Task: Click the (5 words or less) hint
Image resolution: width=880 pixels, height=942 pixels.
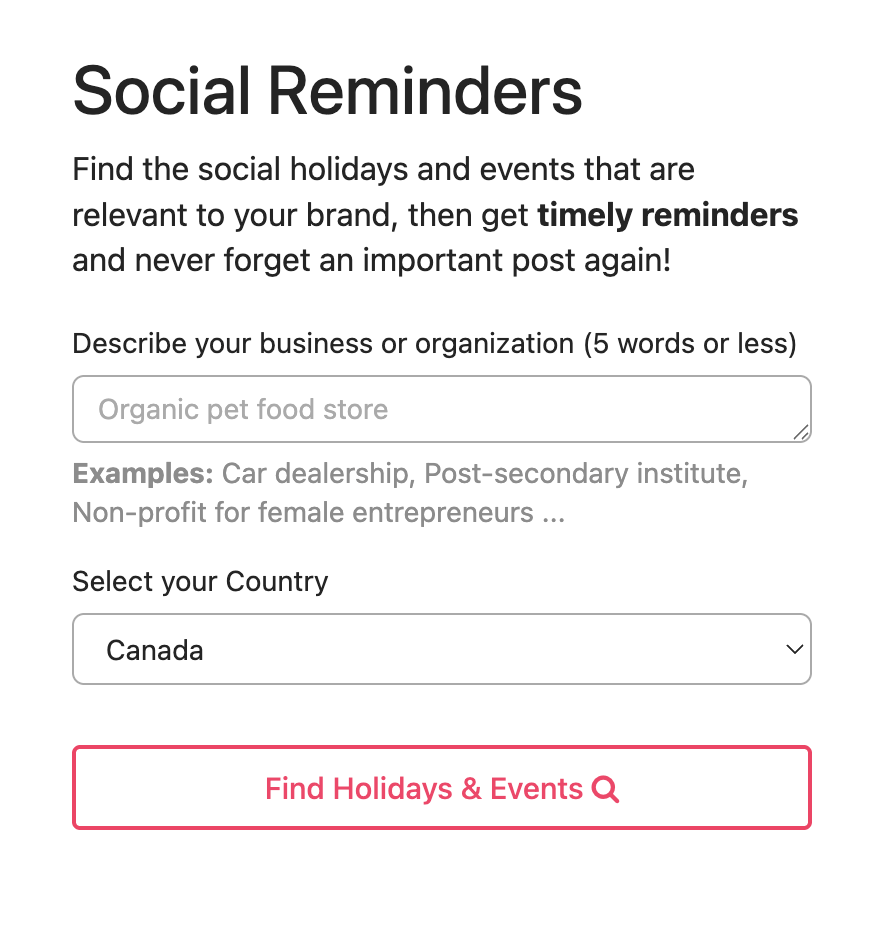Action: click(x=690, y=344)
